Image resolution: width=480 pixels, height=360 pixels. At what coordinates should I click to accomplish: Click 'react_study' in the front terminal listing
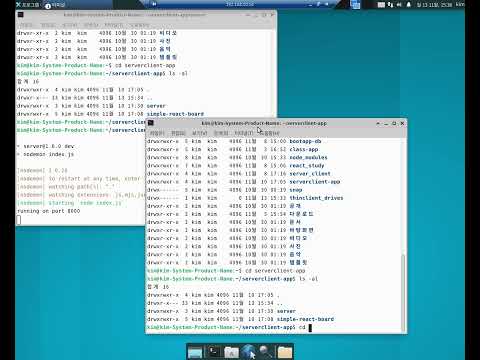pyautogui.click(x=307, y=165)
